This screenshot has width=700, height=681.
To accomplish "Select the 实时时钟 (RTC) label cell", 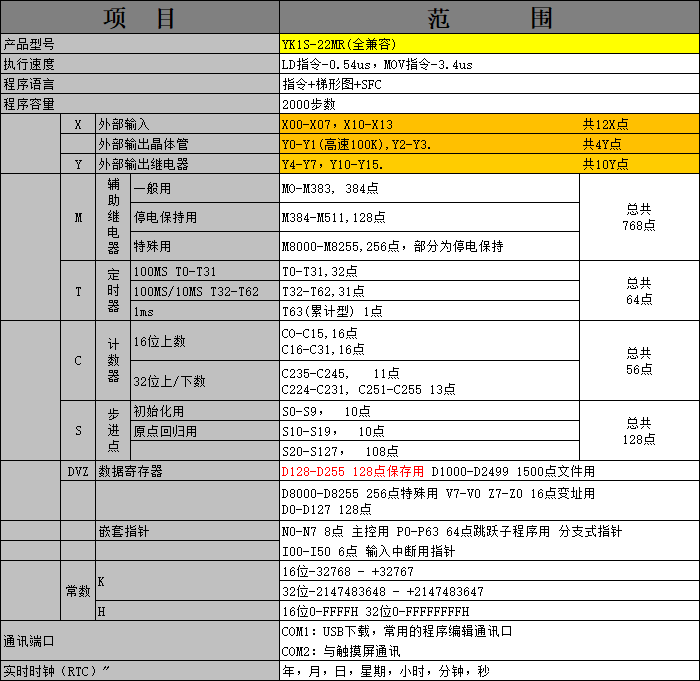I will (x=139, y=671).
